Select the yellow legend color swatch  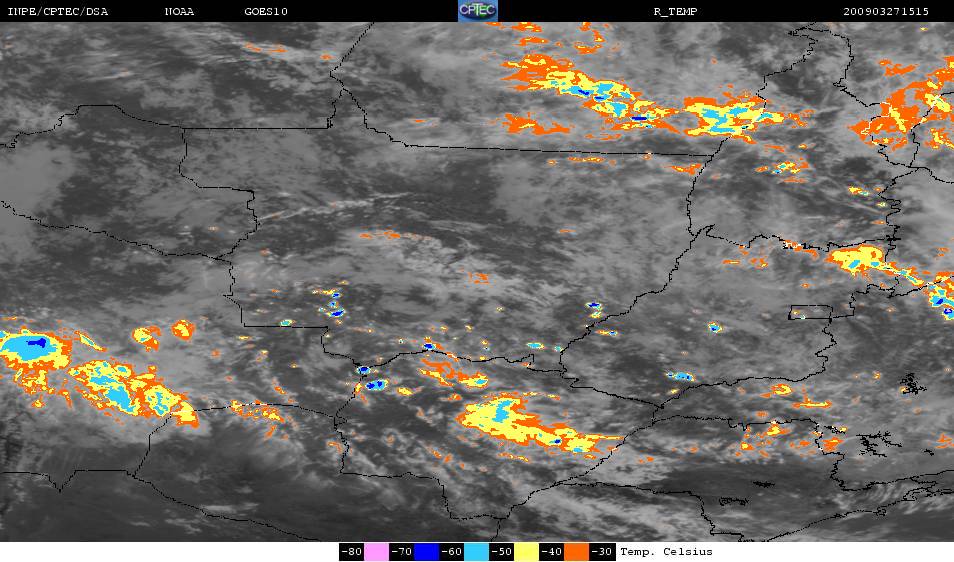pos(526,552)
